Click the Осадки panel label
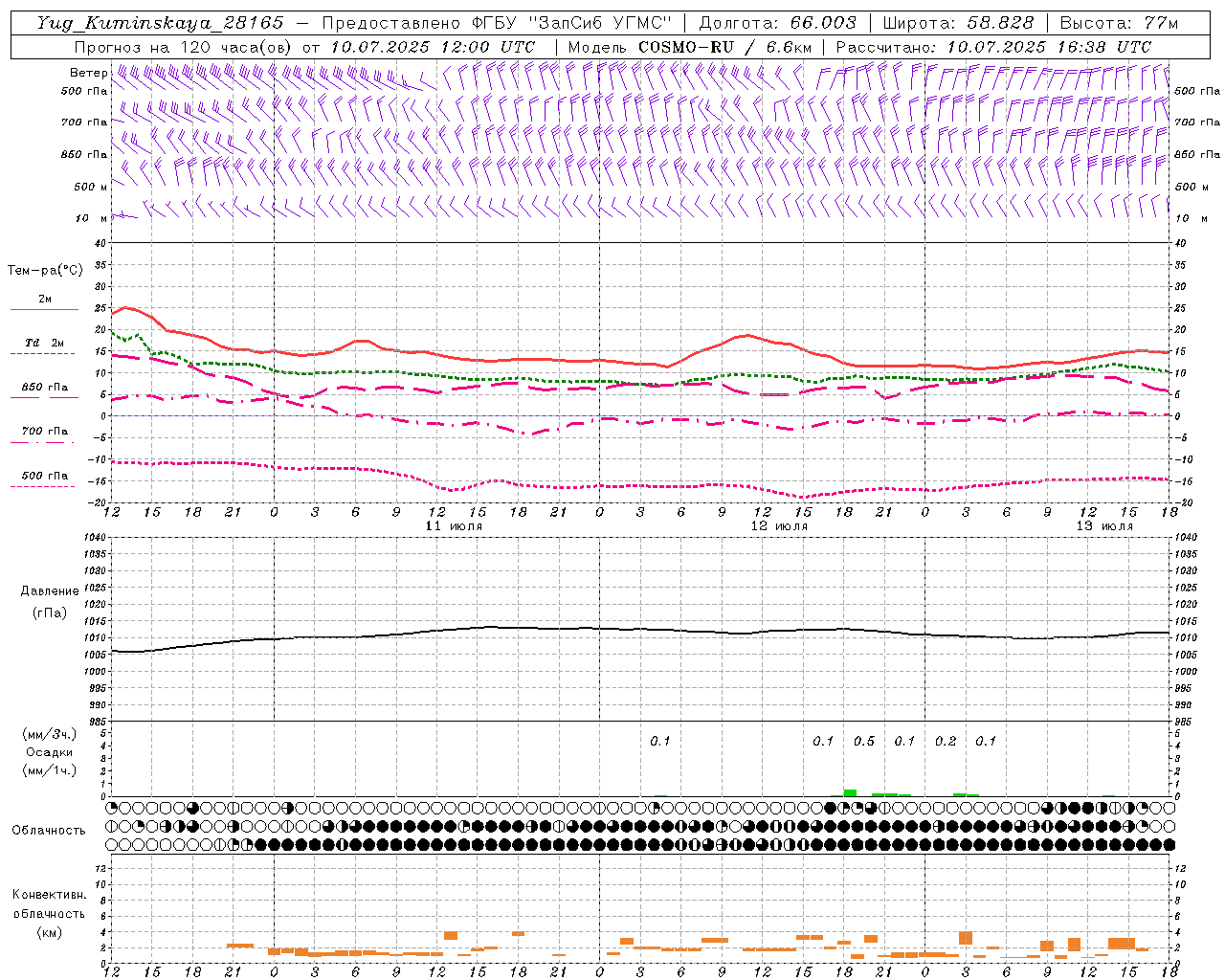This screenshot has height=980, width=1225. coord(50,752)
